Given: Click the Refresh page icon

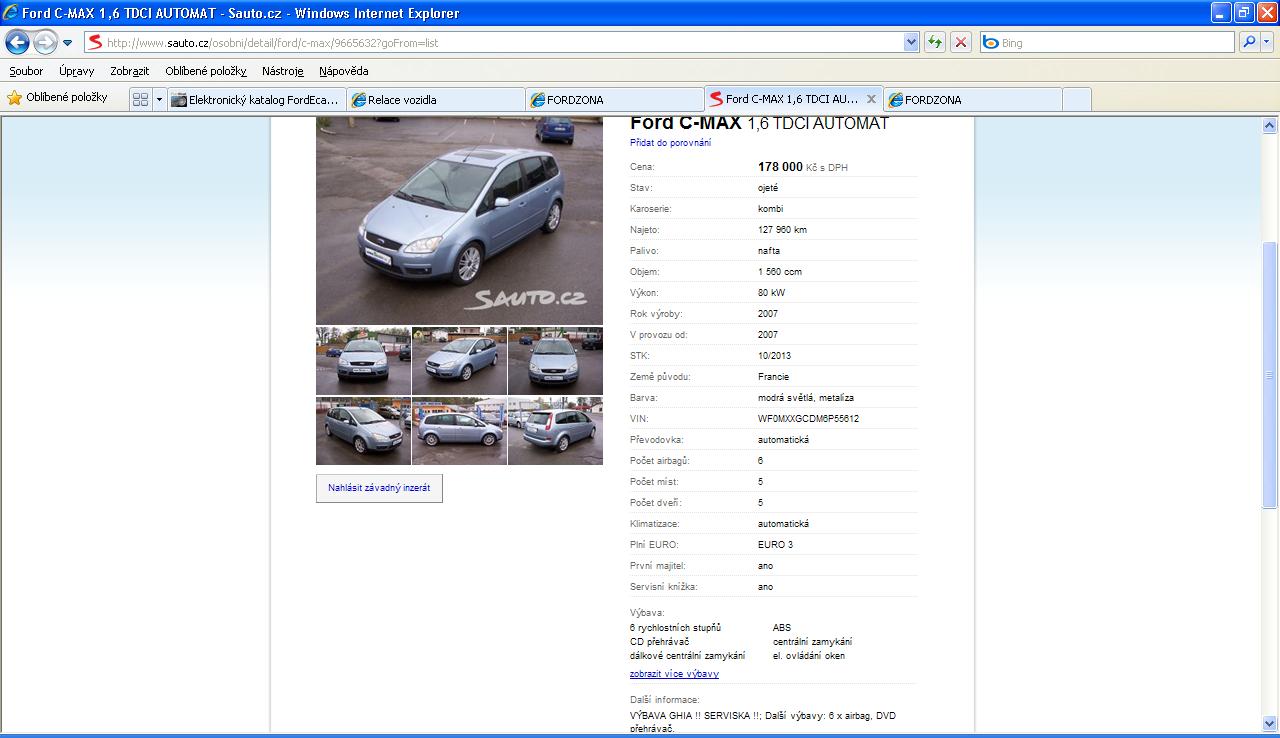Looking at the screenshot, I should pos(935,42).
